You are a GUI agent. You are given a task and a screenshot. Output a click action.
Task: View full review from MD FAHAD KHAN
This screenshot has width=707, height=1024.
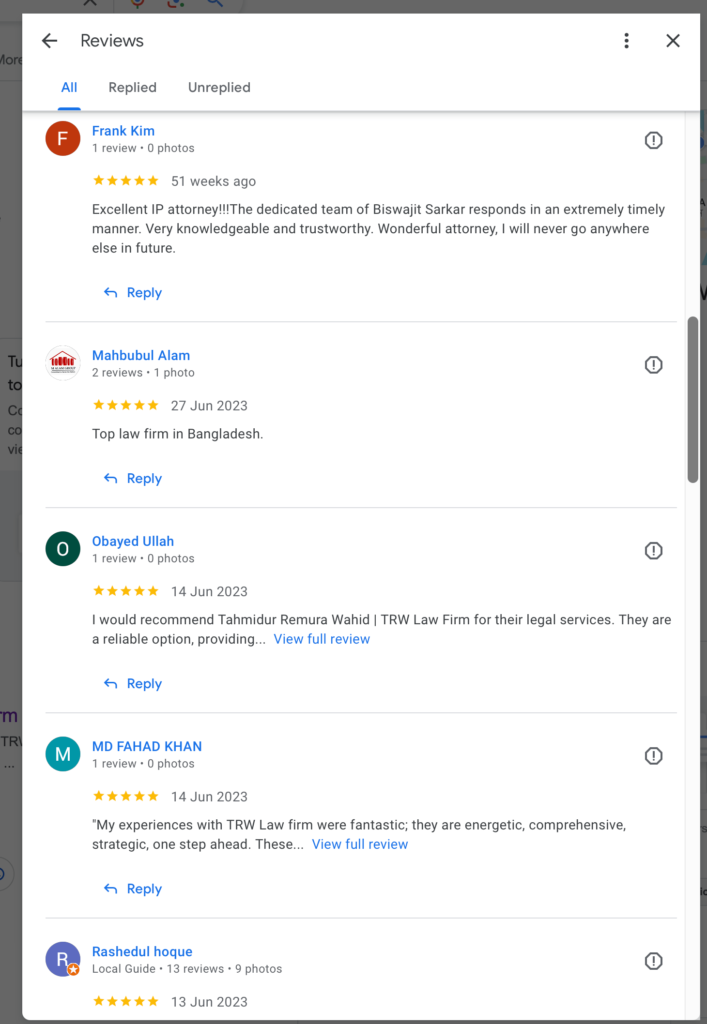coord(360,844)
